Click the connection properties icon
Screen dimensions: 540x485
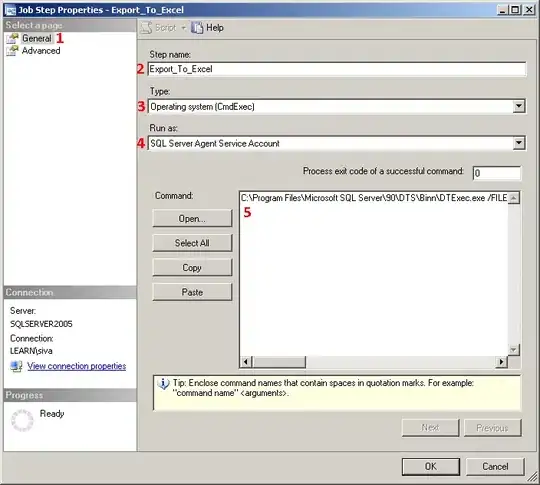click(16, 366)
